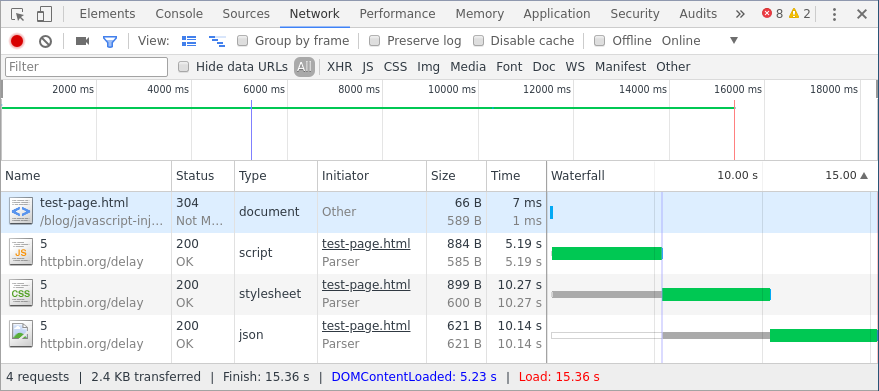Switch to the Application tab
879x391 pixels.
557,13
